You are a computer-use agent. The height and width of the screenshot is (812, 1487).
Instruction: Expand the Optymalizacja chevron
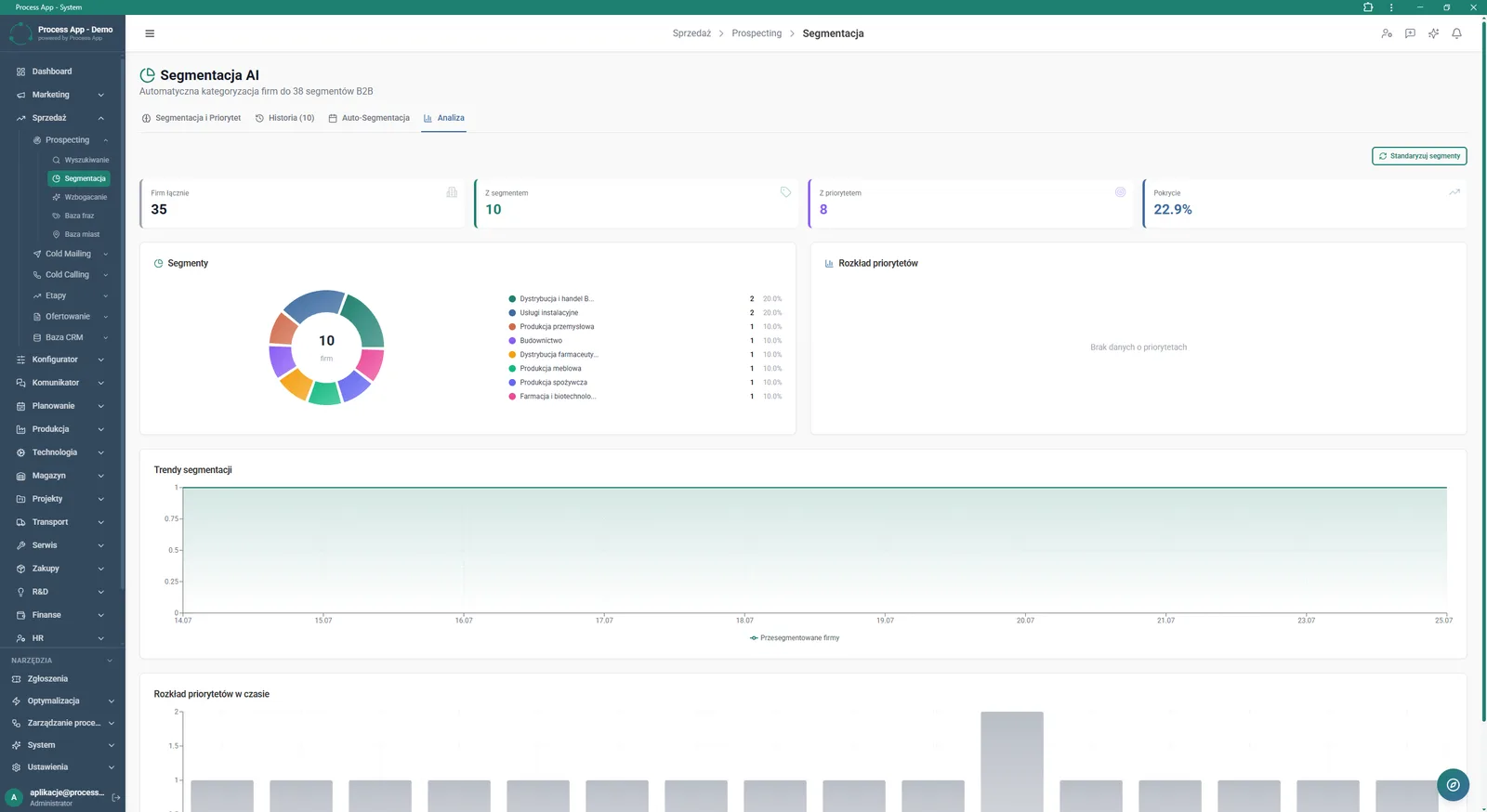pos(112,701)
